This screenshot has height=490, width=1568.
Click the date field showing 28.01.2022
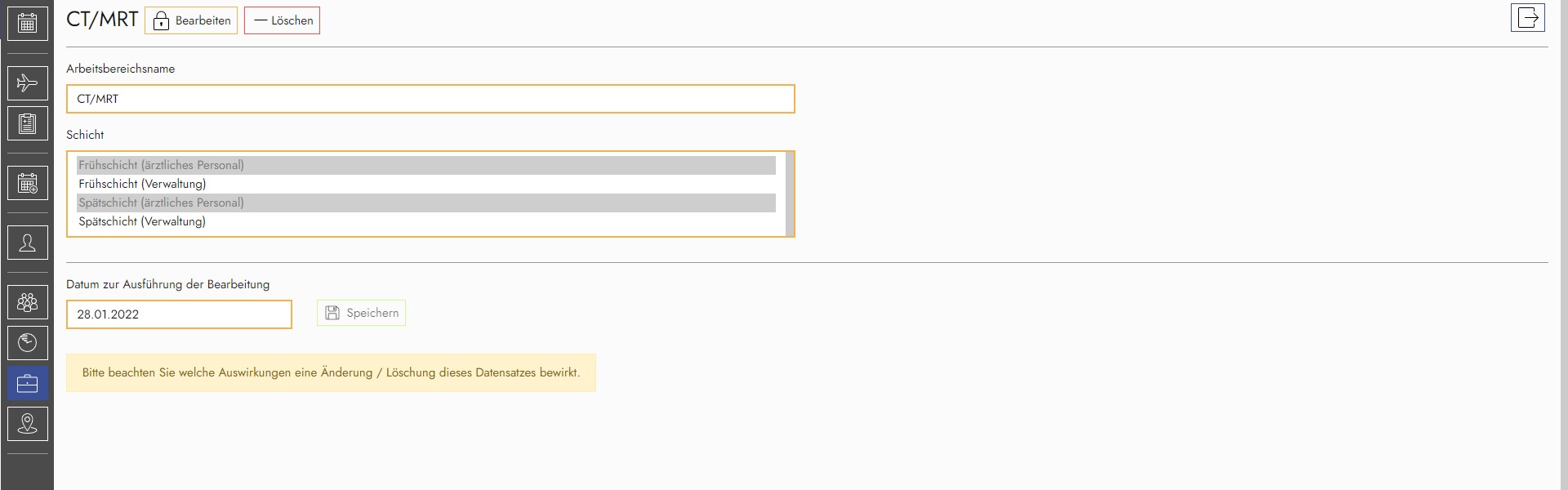pos(179,314)
